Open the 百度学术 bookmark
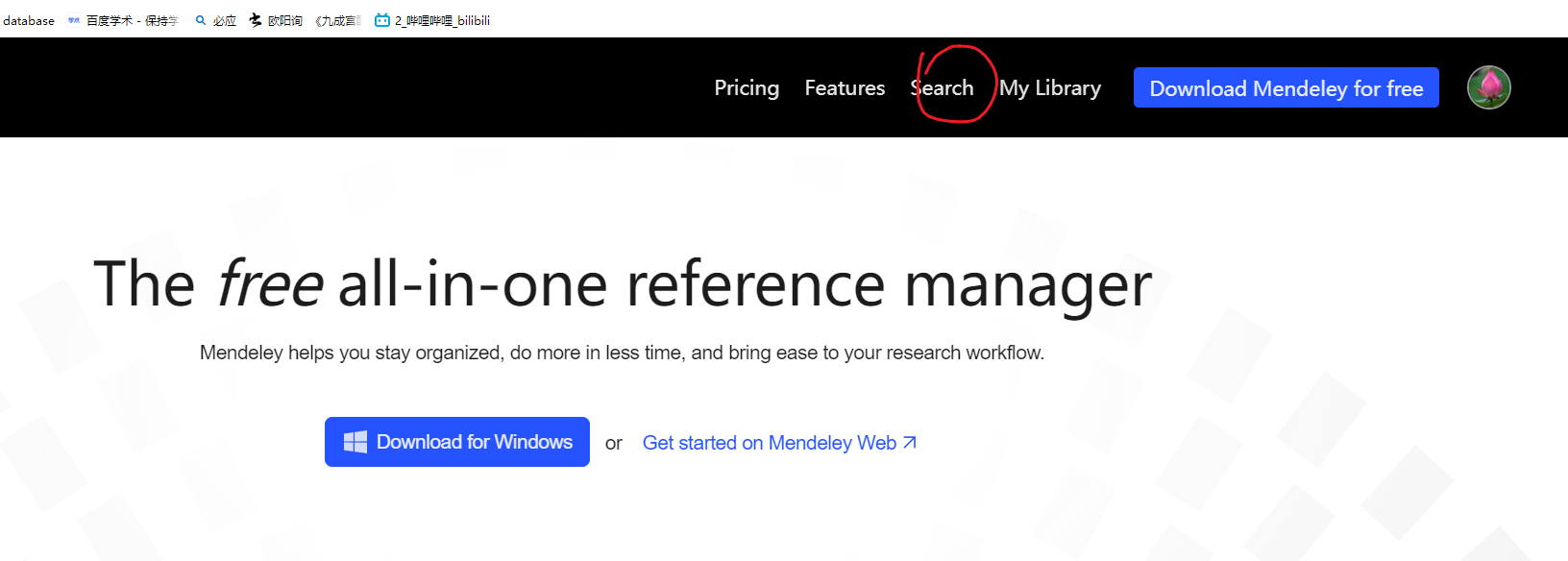The image size is (1568, 561). pos(123,20)
